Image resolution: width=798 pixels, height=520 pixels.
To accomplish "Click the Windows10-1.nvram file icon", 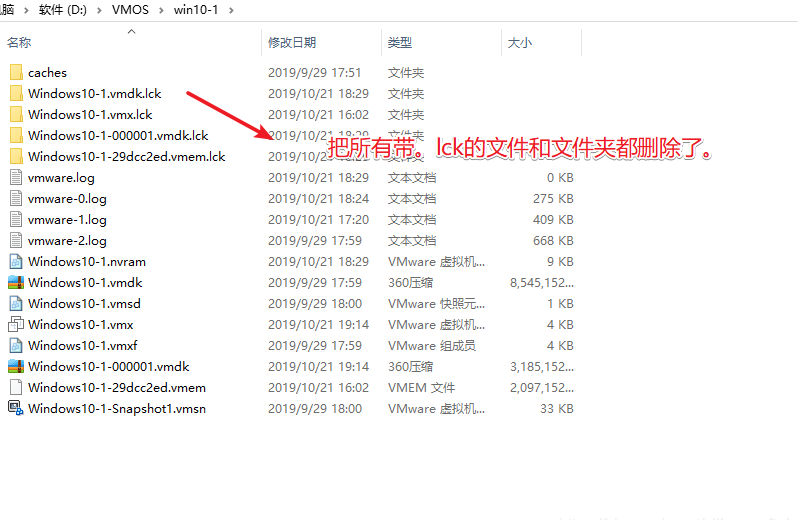I will click(x=16, y=262).
